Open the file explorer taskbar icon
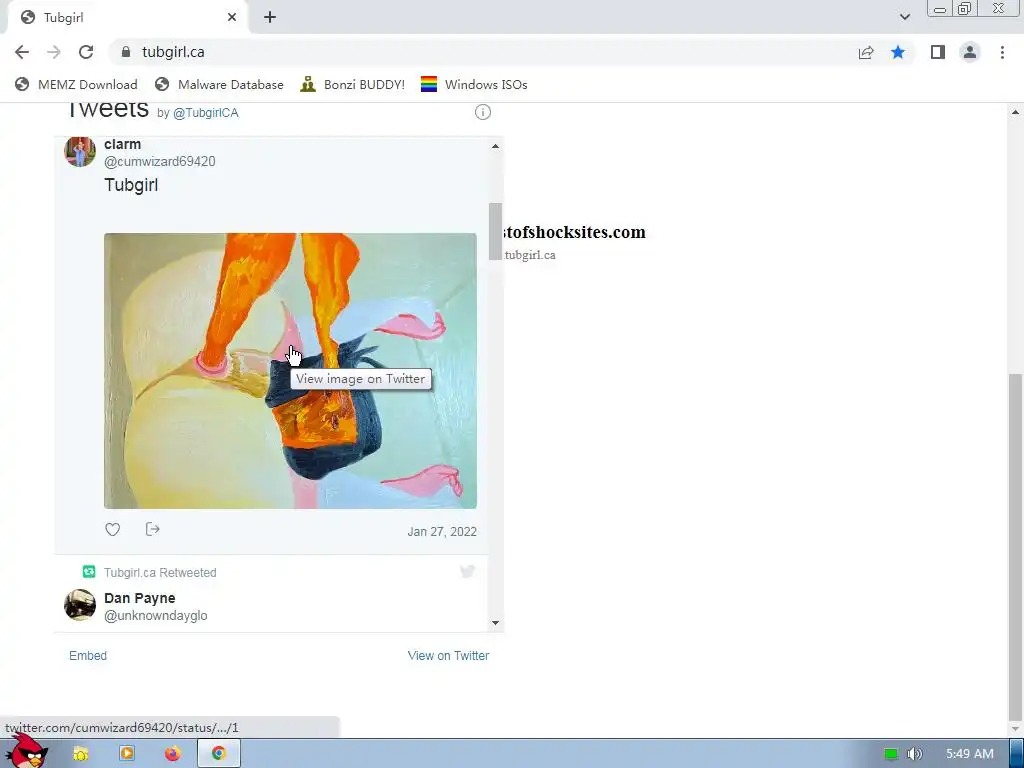This screenshot has height=768, width=1024. (x=81, y=754)
